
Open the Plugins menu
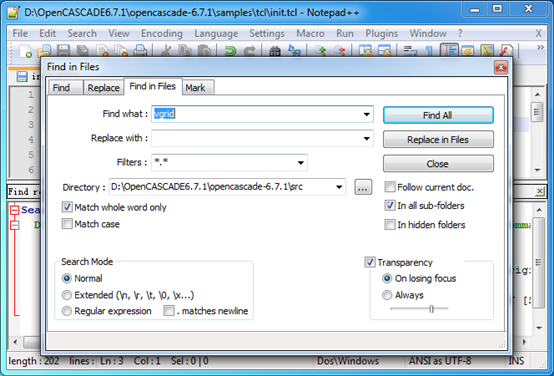tap(382, 33)
